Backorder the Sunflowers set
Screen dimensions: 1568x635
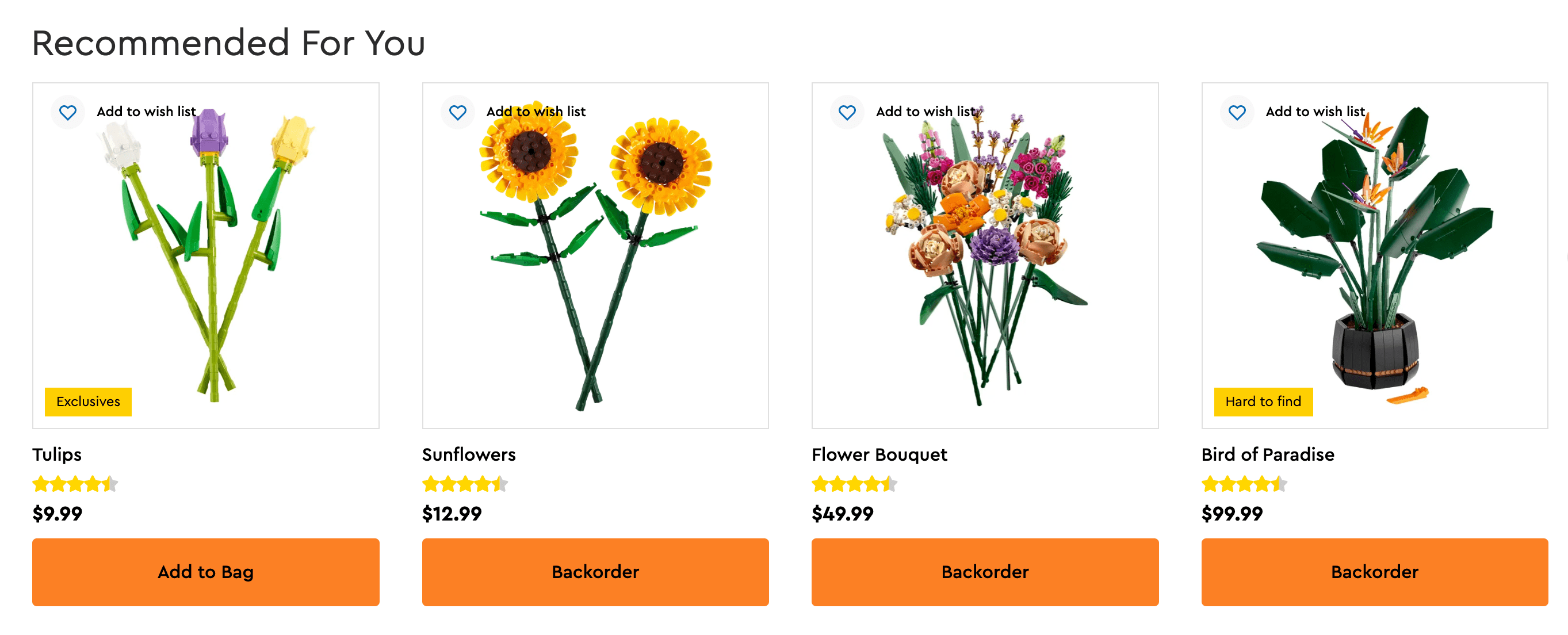pos(595,572)
